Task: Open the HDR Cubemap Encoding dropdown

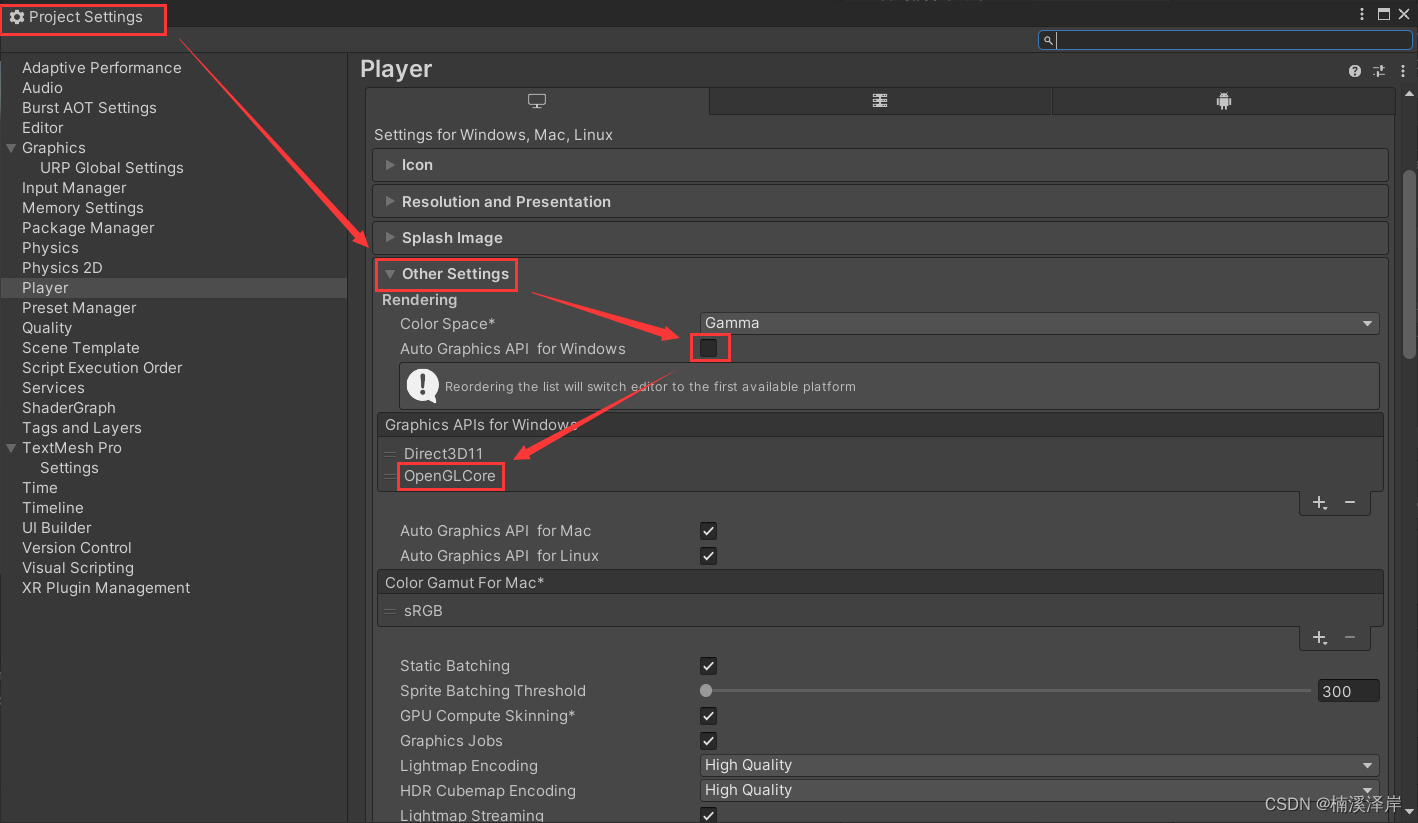Action: click(1040, 790)
